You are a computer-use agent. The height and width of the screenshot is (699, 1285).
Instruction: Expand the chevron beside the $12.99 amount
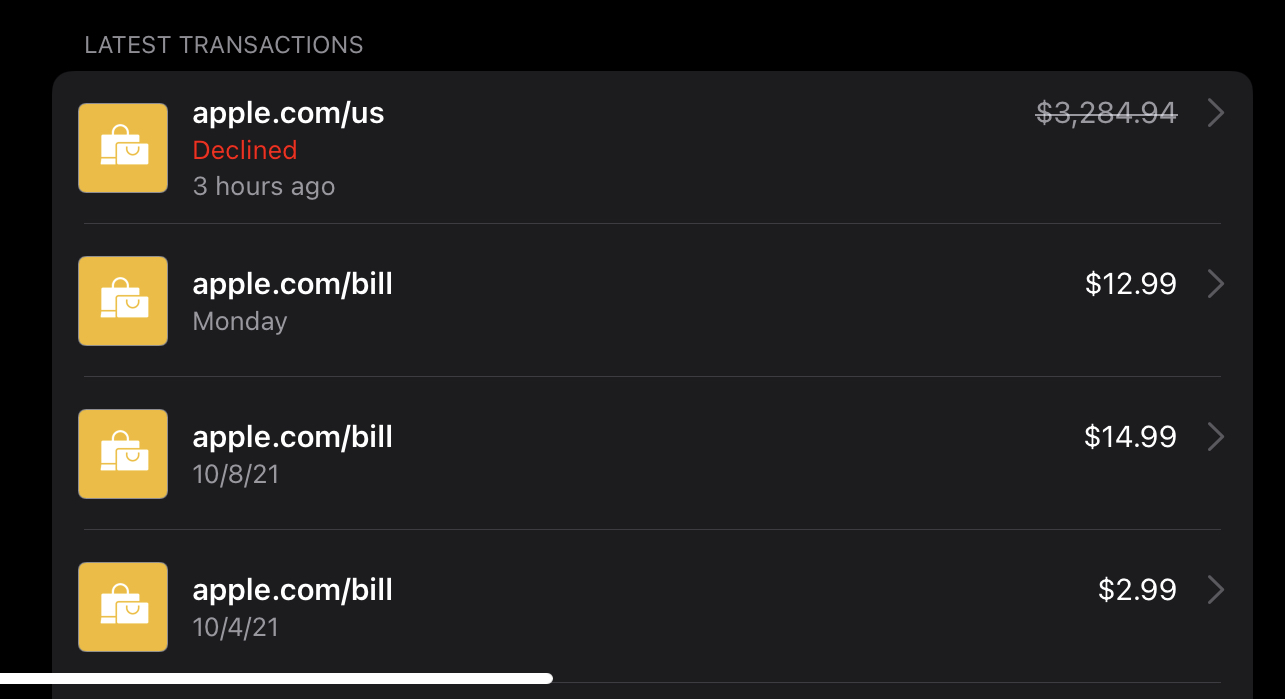pos(1215,284)
